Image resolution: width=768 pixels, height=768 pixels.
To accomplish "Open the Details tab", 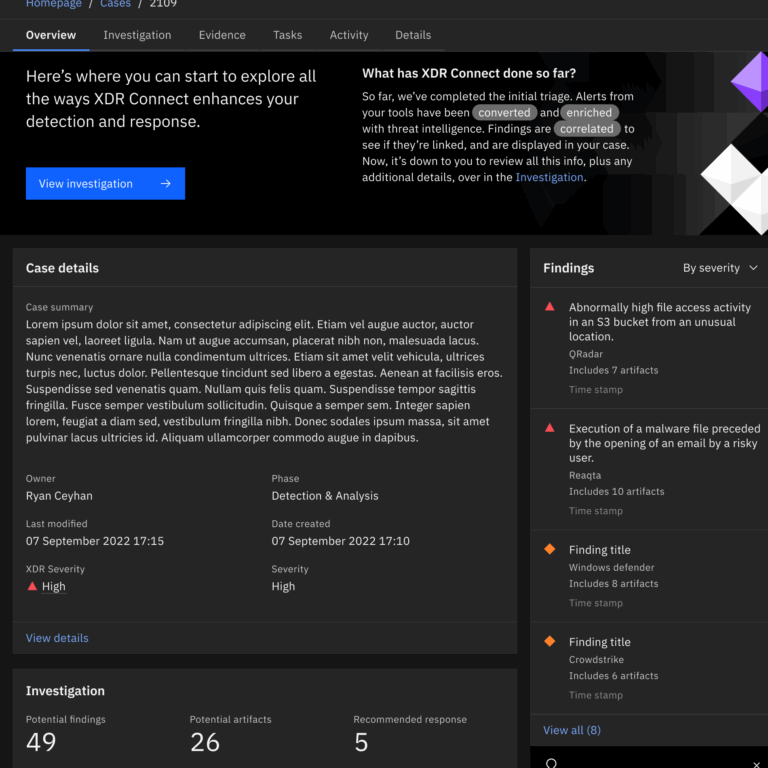I will [413, 35].
